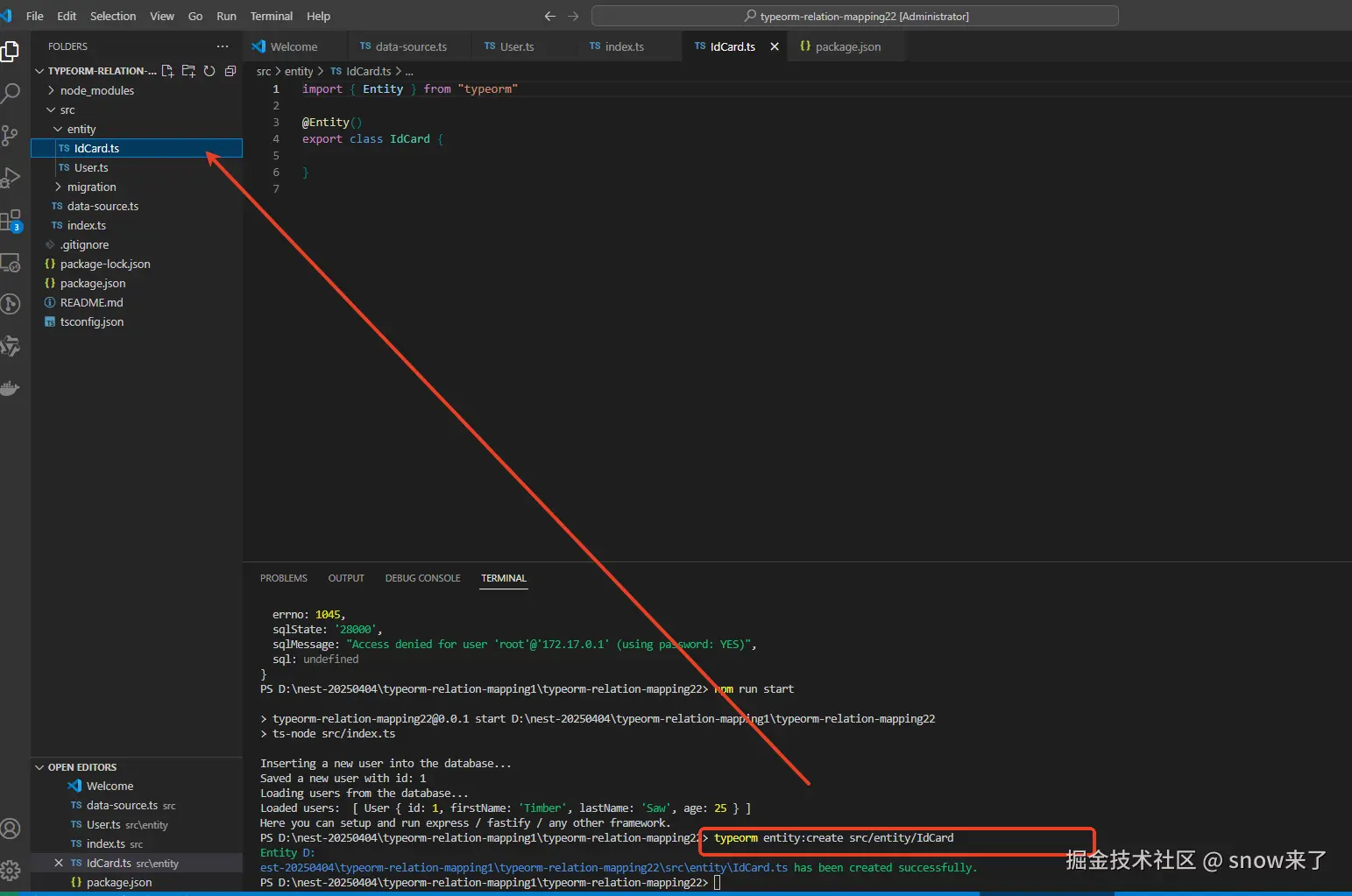The image size is (1352, 896).
Task: Open the Explorer view in activity bar
Action: [11, 52]
